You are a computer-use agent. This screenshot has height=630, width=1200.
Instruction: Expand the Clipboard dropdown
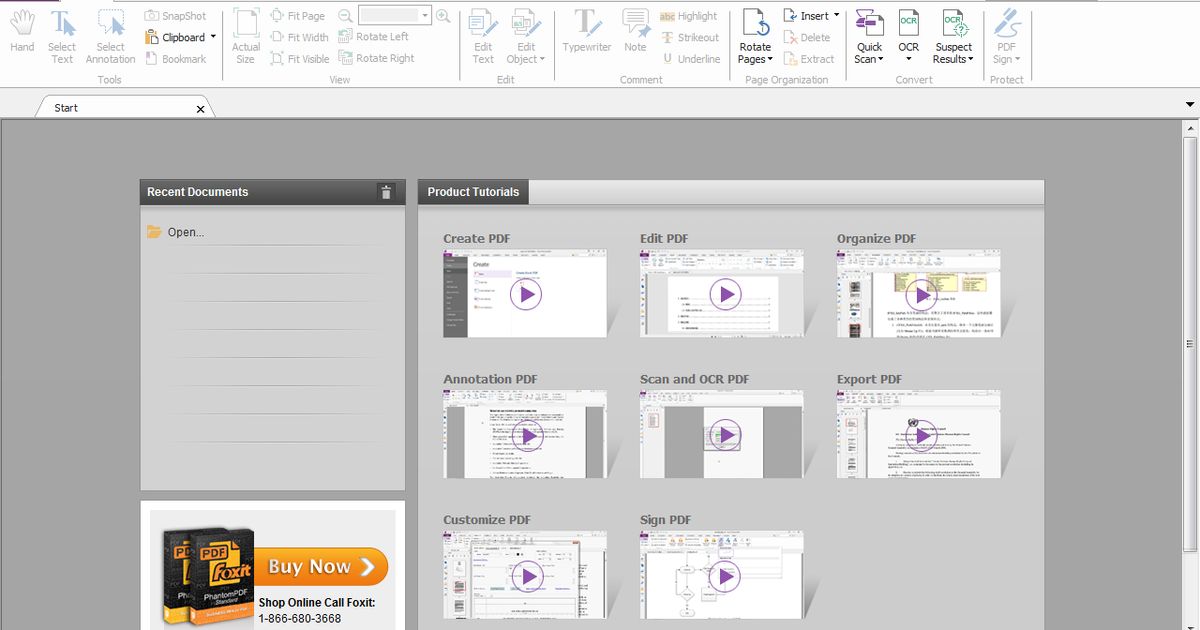tap(212, 36)
